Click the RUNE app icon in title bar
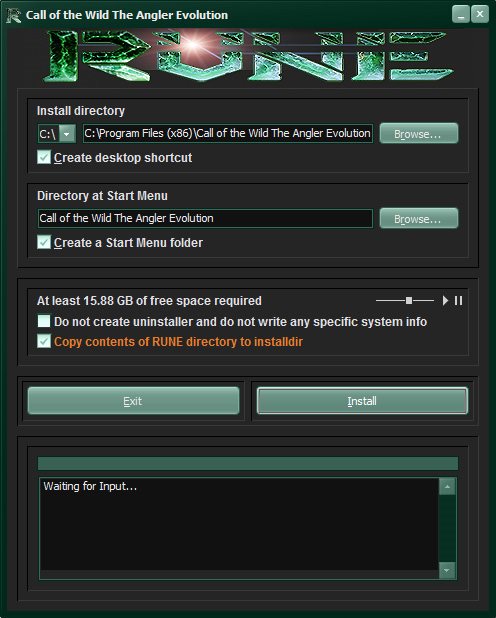This screenshot has height=618, width=496. [13, 15]
